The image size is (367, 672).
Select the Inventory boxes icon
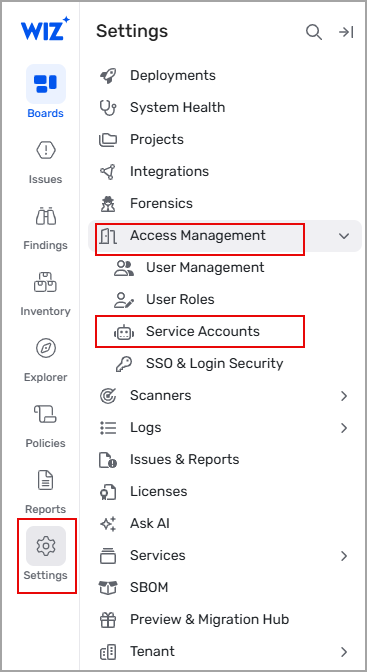[45, 282]
